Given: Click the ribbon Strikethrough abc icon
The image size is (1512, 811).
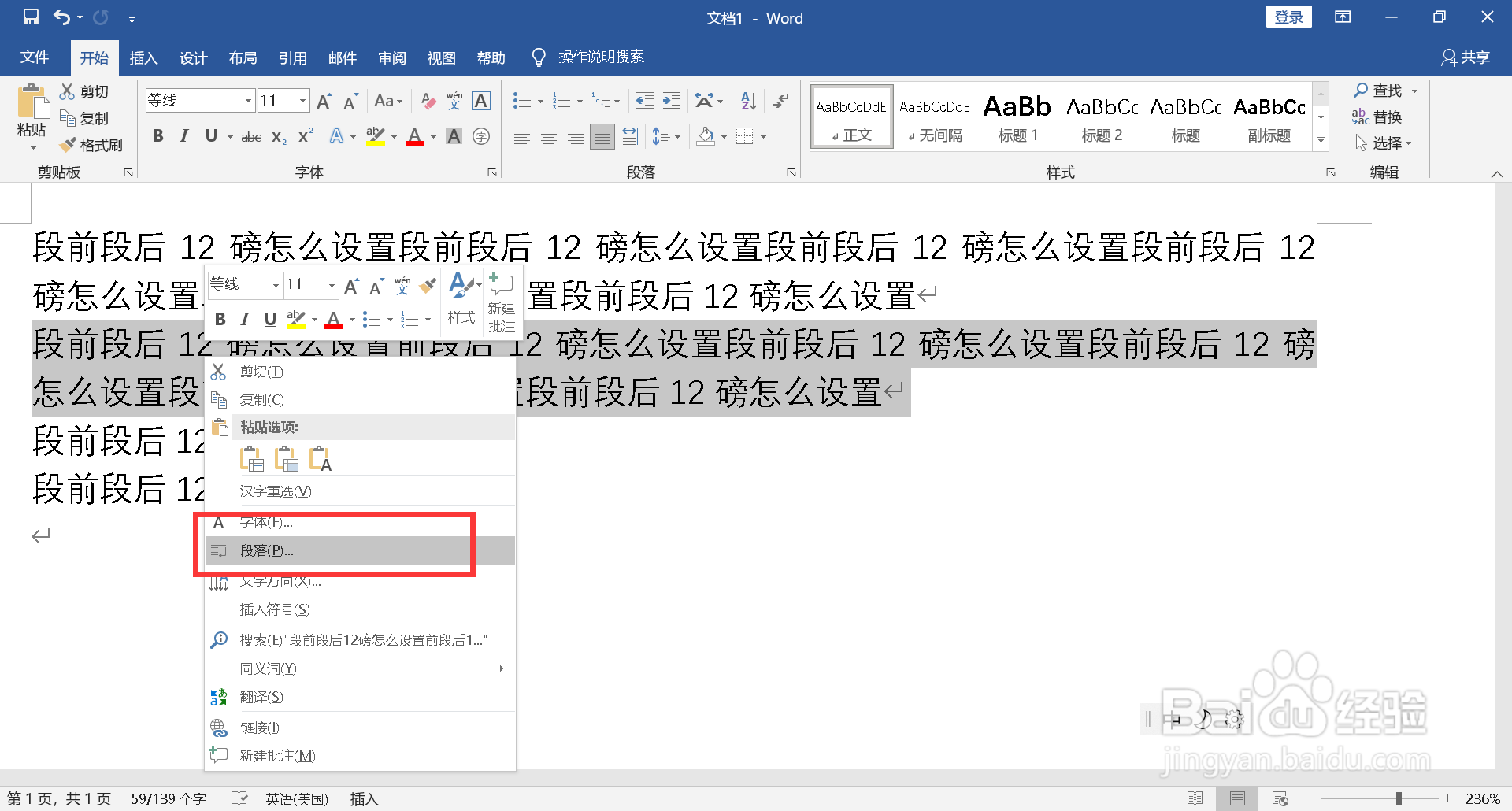Looking at the screenshot, I should 251,137.
